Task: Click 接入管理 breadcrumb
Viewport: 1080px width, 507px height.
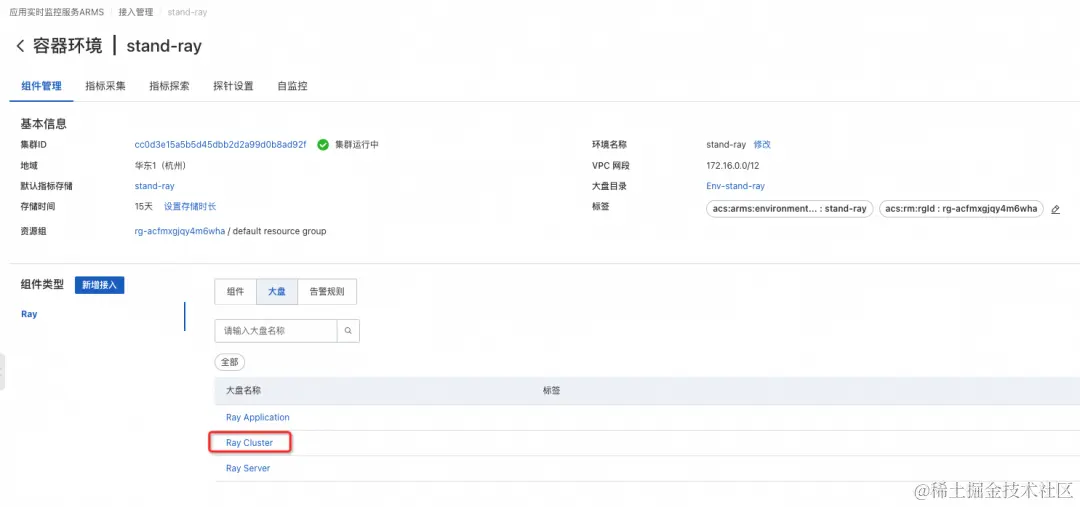Action: [x=135, y=12]
